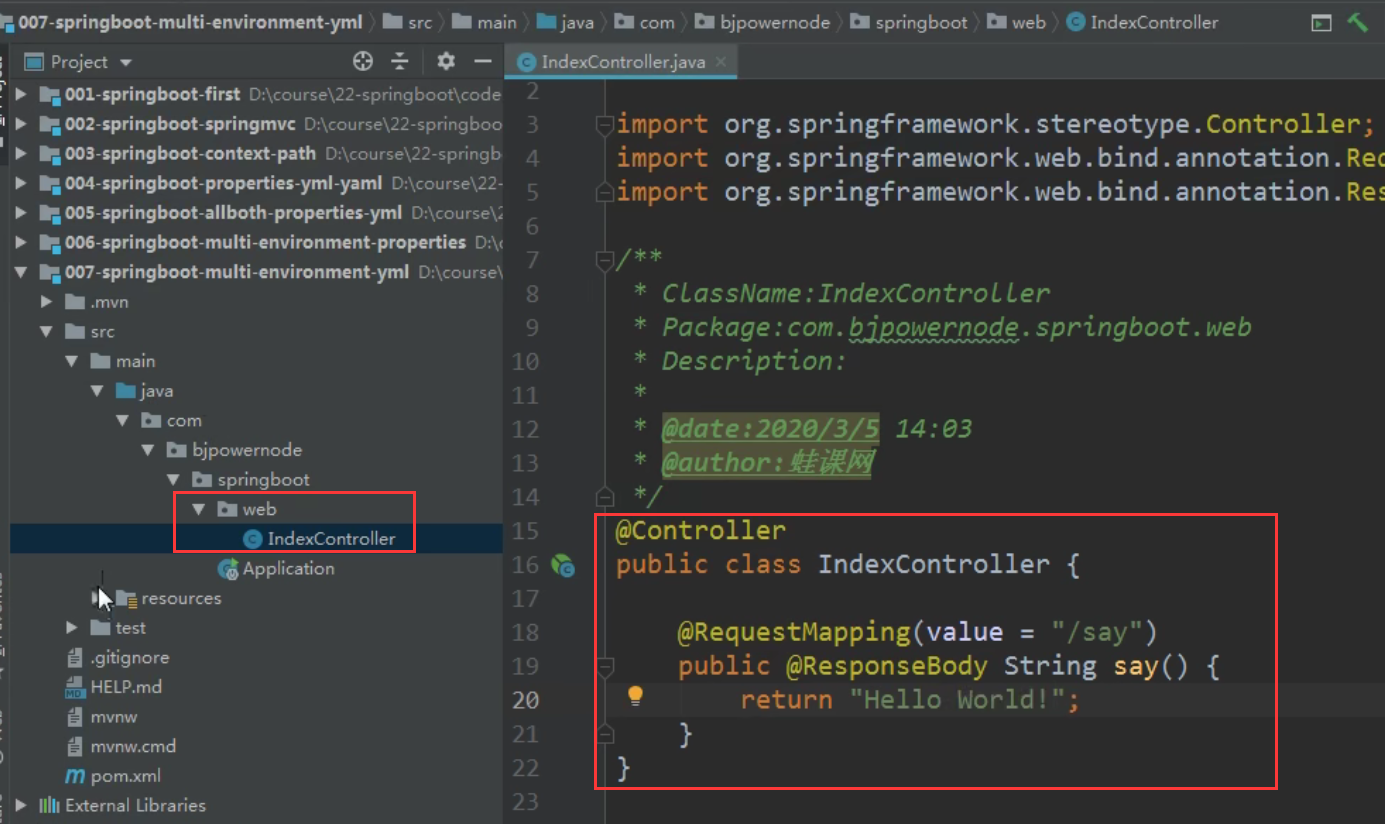Expand 005-springboot-allboth-properties-yml module
The height and width of the screenshot is (824, 1385).
click(x=22, y=213)
